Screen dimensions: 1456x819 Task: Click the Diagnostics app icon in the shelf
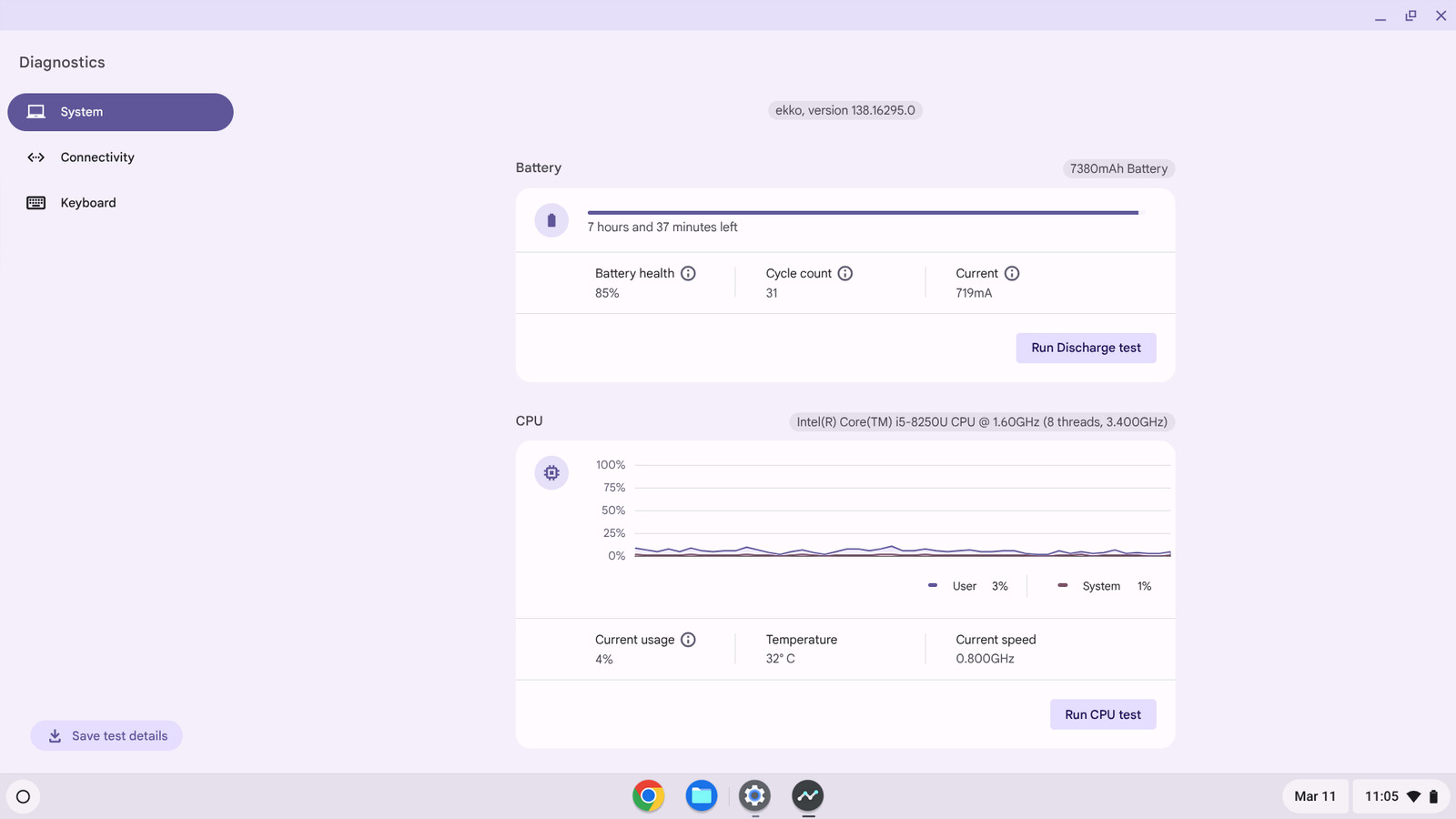coord(807,796)
